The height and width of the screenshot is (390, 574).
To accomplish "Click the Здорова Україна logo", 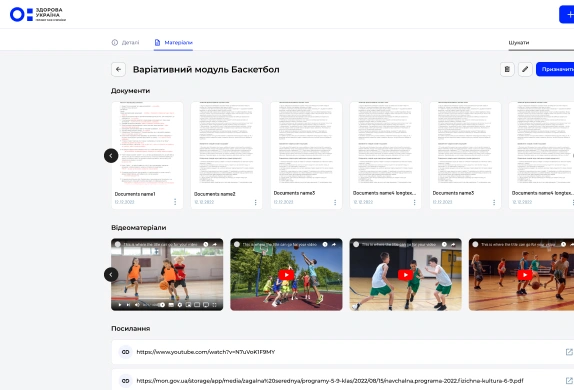I will point(38,15).
